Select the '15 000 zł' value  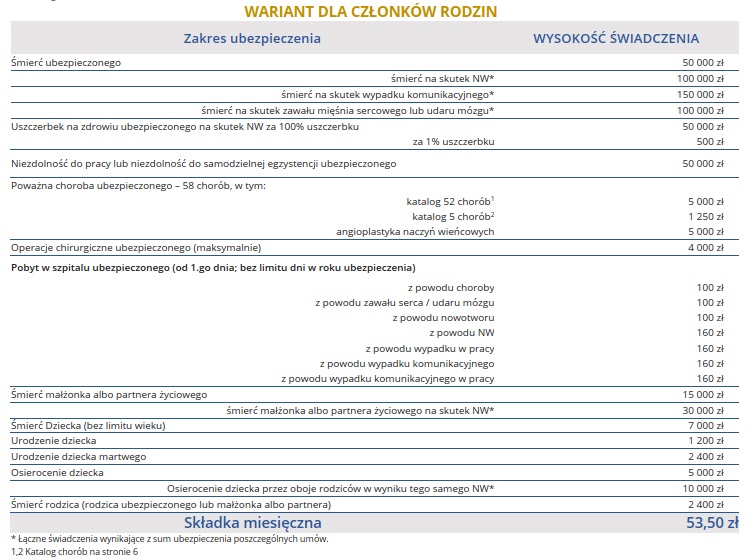(703, 395)
